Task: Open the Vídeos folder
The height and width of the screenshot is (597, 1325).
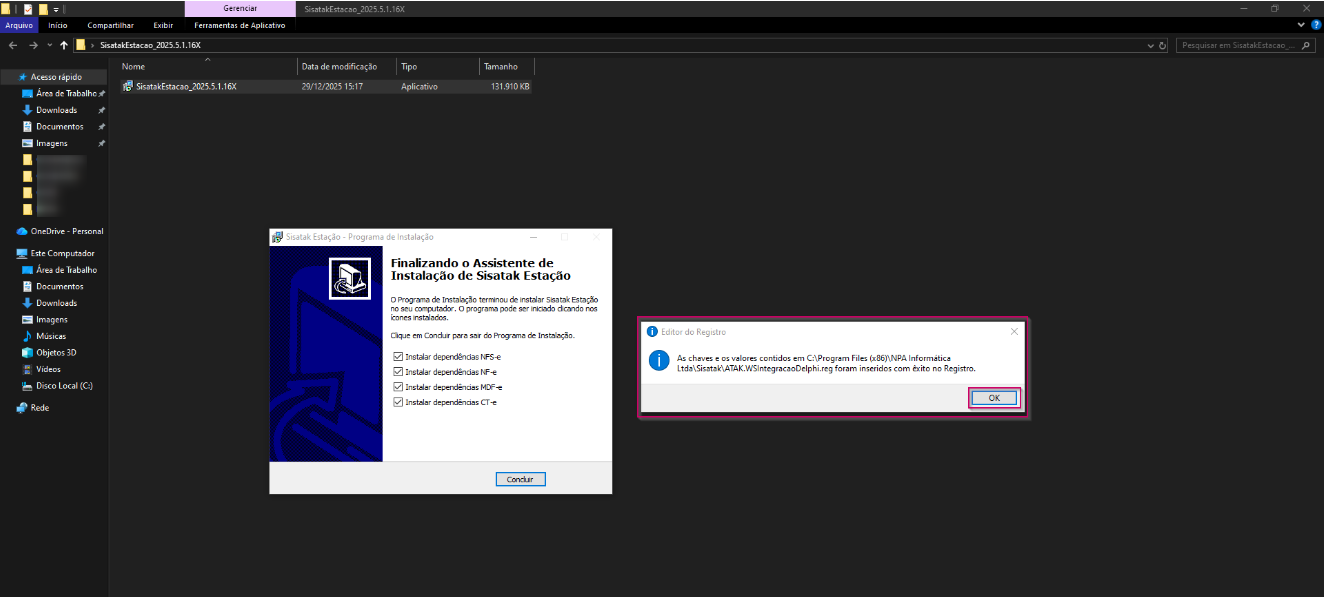Action: click(x=41, y=369)
